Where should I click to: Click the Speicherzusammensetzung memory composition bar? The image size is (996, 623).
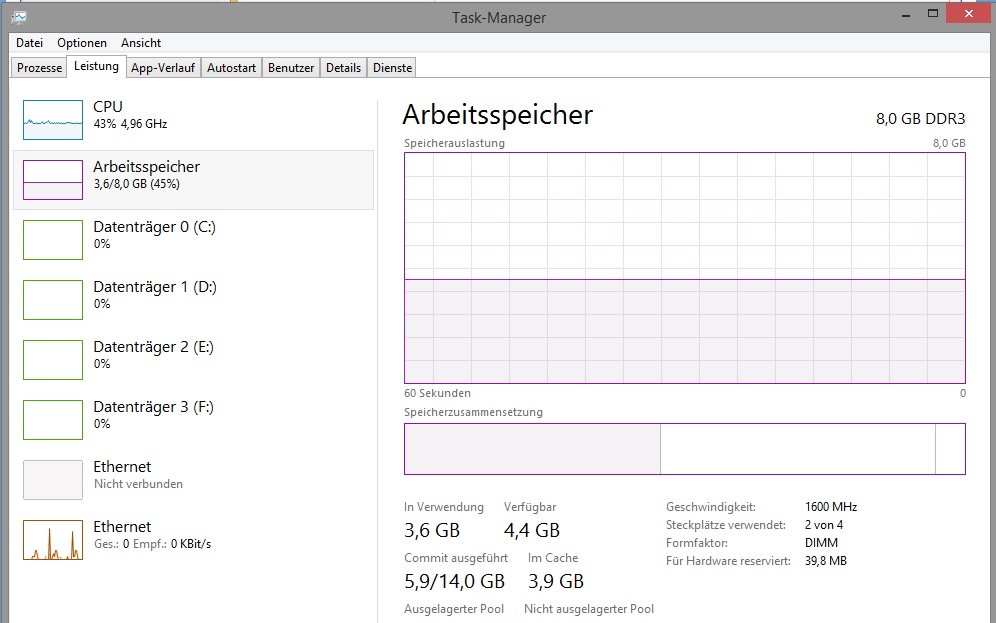tap(684, 449)
